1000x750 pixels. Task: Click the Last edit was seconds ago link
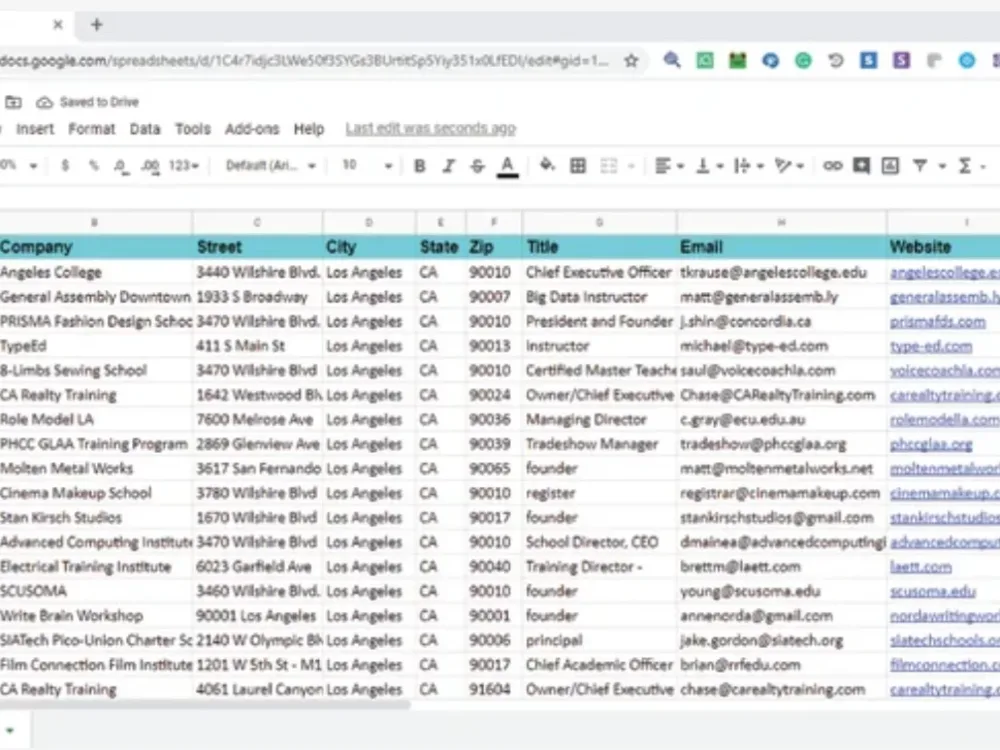(x=430, y=129)
